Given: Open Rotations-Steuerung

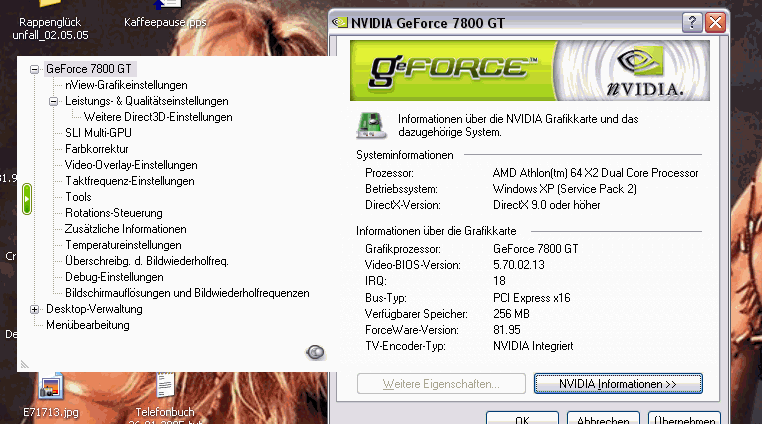Looking at the screenshot, I should [x=114, y=213].
